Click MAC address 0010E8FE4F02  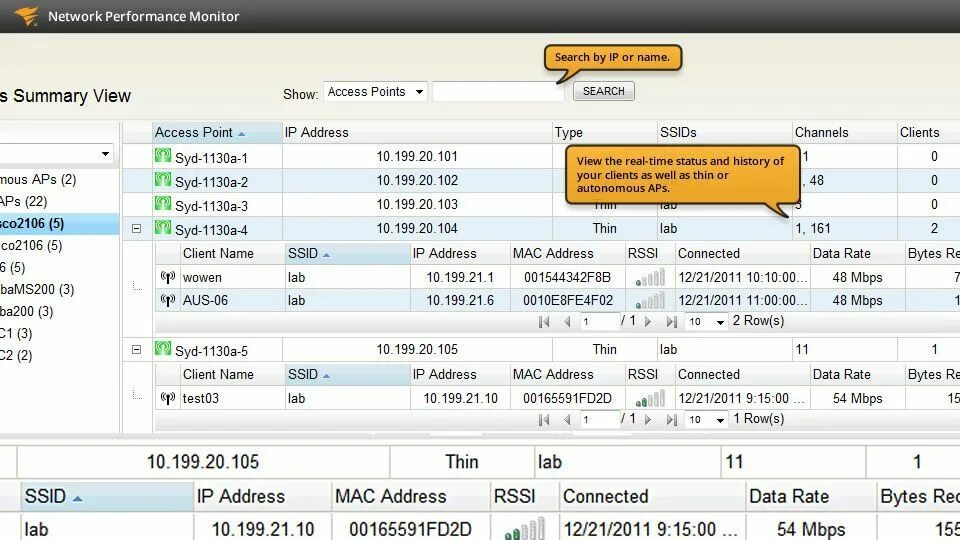568,301
